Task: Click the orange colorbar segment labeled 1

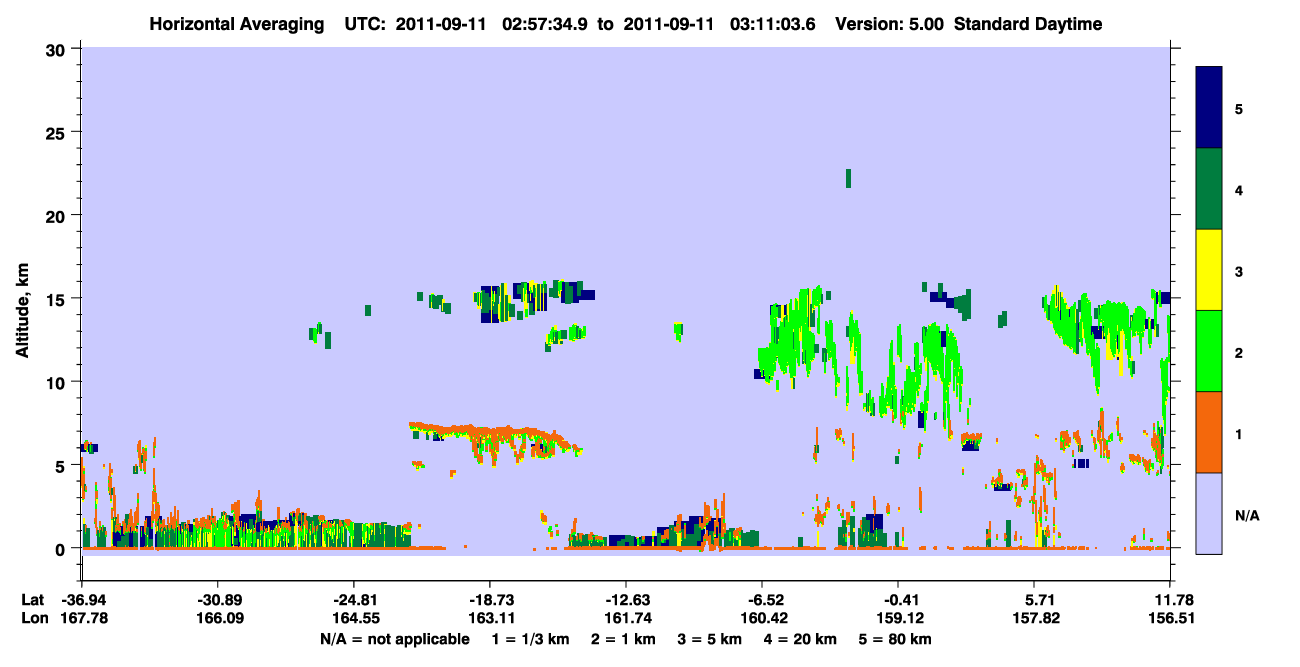Action: [x=1209, y=432]
